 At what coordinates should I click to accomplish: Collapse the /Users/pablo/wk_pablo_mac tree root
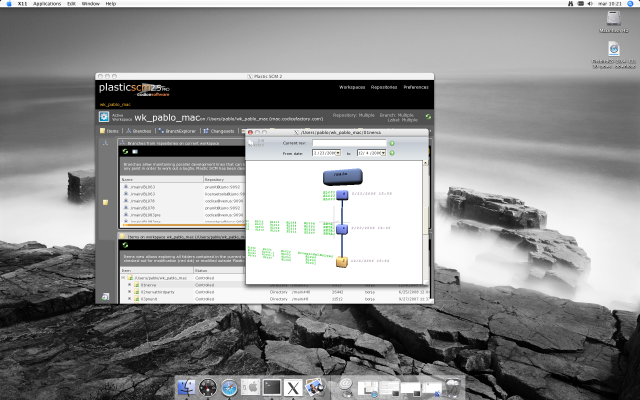(123, 278)
